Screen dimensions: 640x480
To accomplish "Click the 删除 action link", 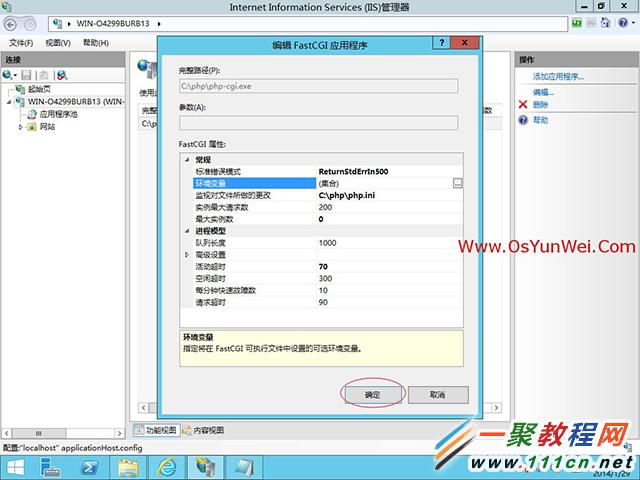I will tap(540, 104).
